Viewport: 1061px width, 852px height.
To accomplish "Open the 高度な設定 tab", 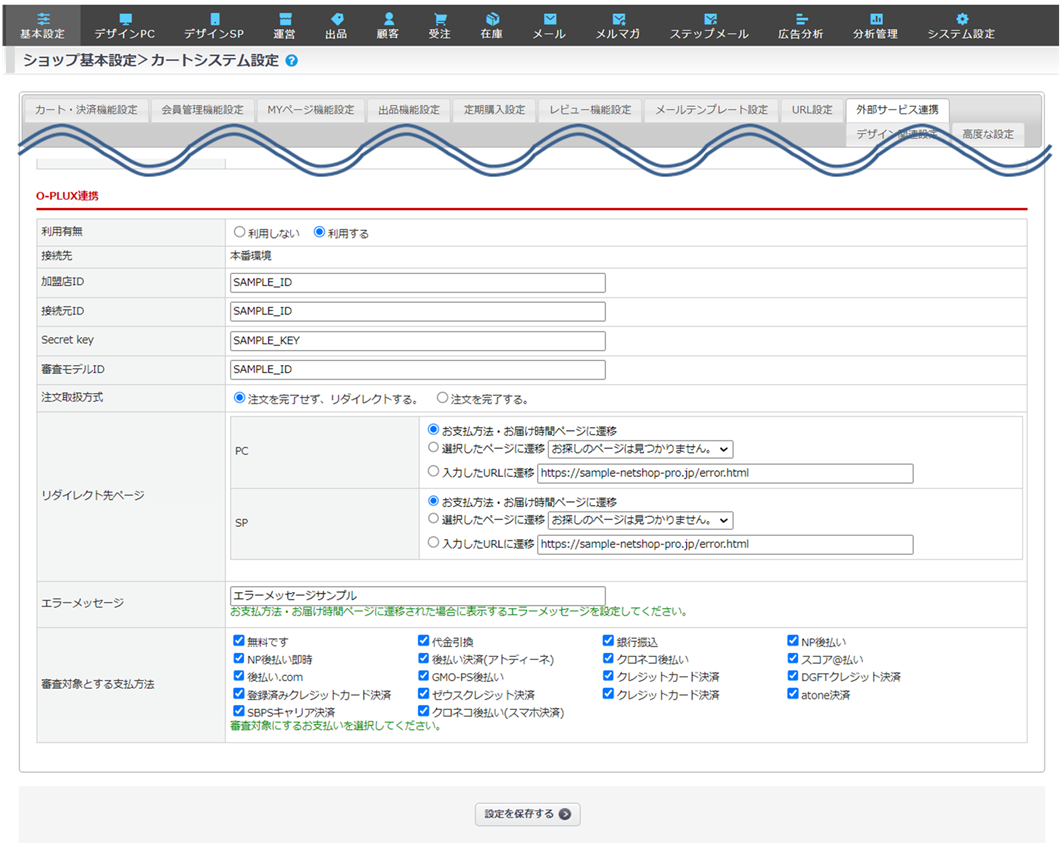I will pyautogui.click(x=988, y=134).
